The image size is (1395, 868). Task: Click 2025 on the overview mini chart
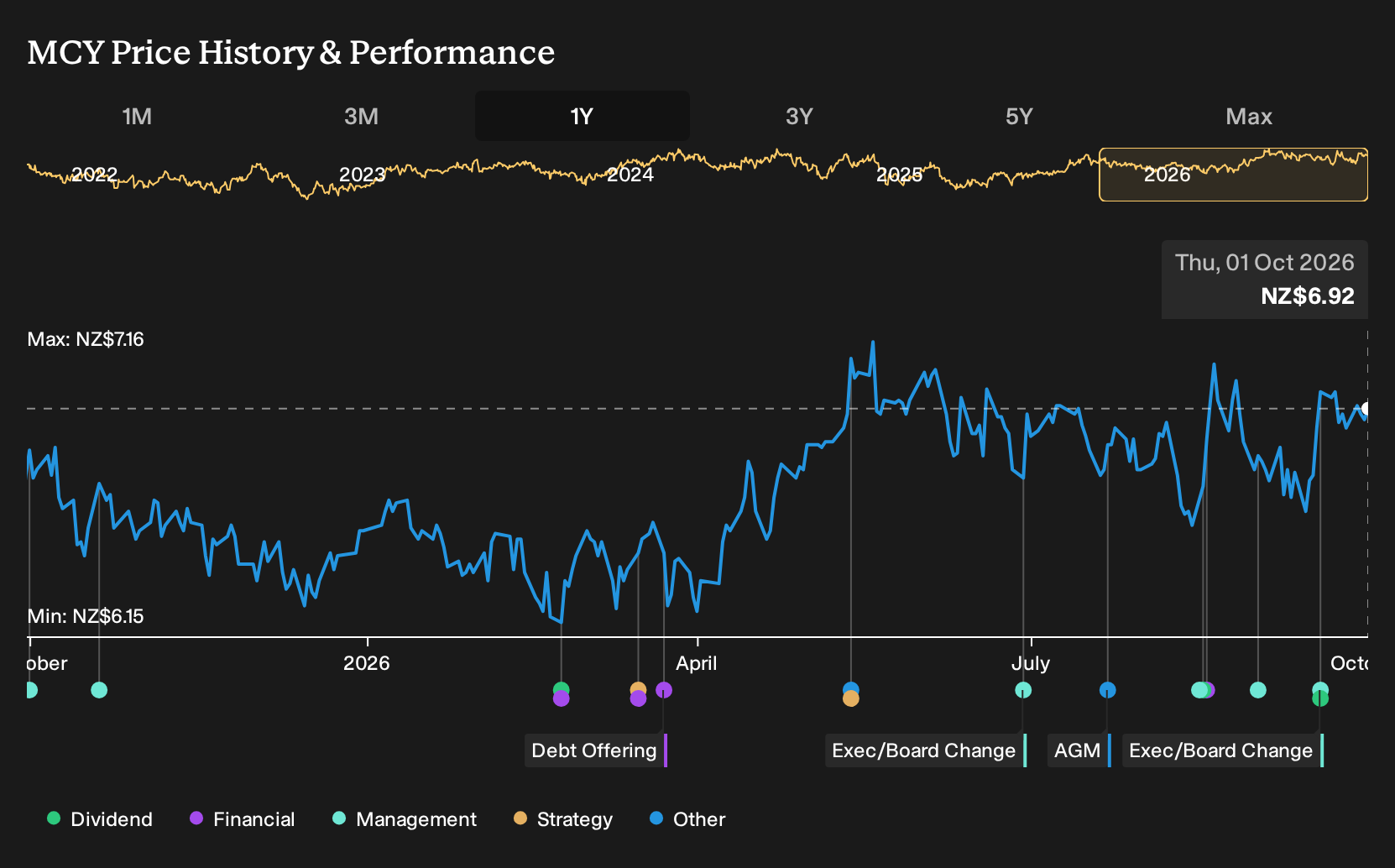click(899, 175)
